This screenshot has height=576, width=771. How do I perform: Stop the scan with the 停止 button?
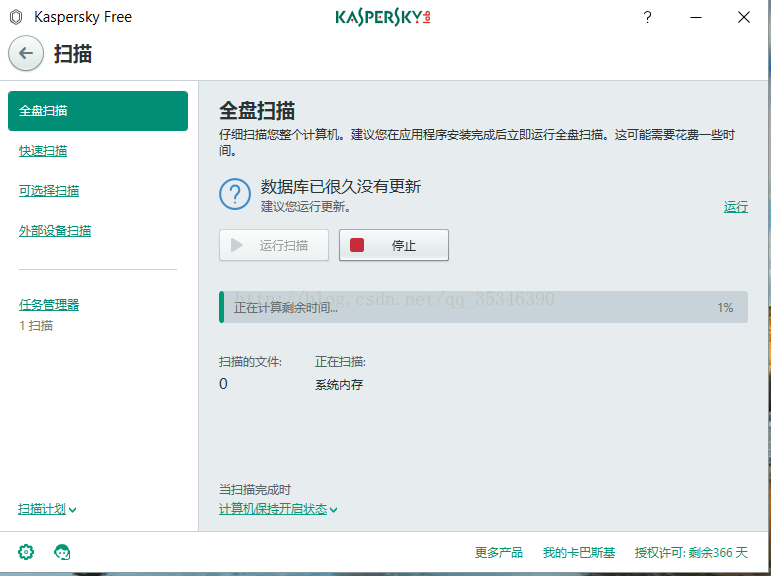pos(394,245)
